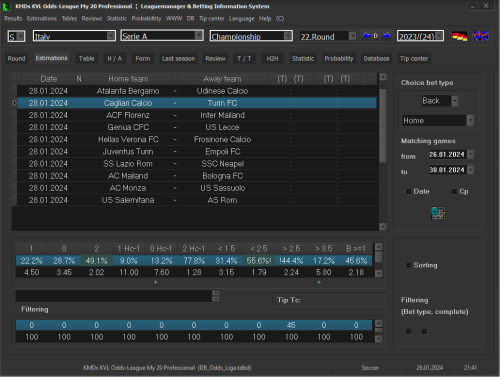Click the Home team column header

click(x=128, y=79)
